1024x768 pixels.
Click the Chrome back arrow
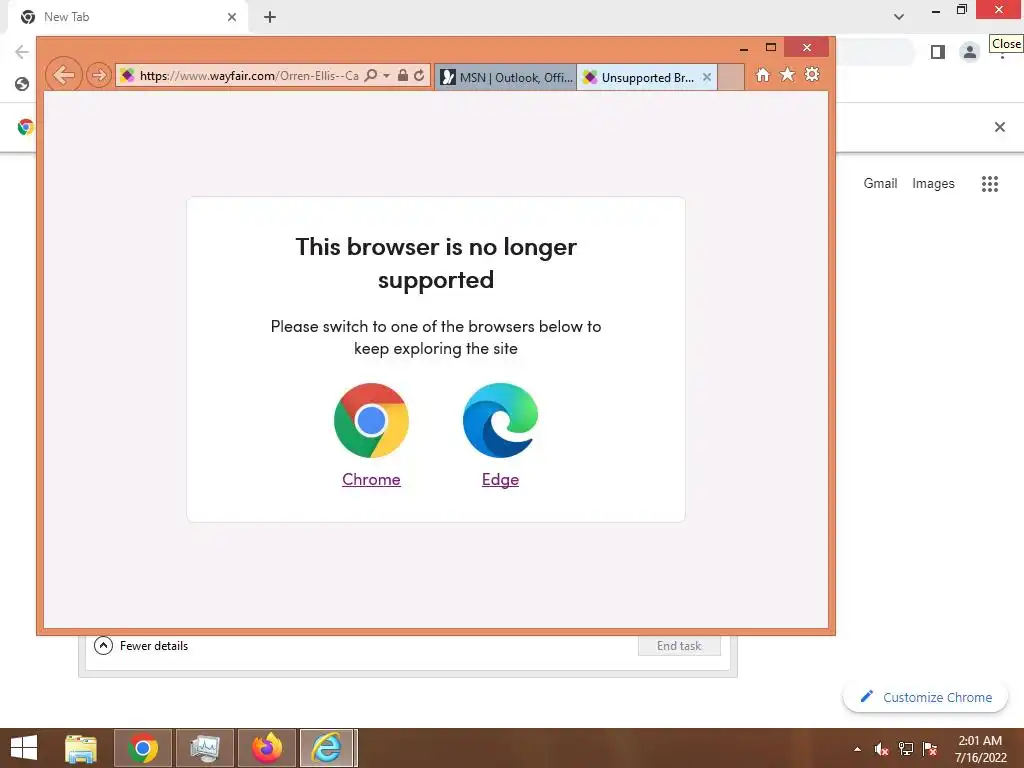click(x=22, y=52)
